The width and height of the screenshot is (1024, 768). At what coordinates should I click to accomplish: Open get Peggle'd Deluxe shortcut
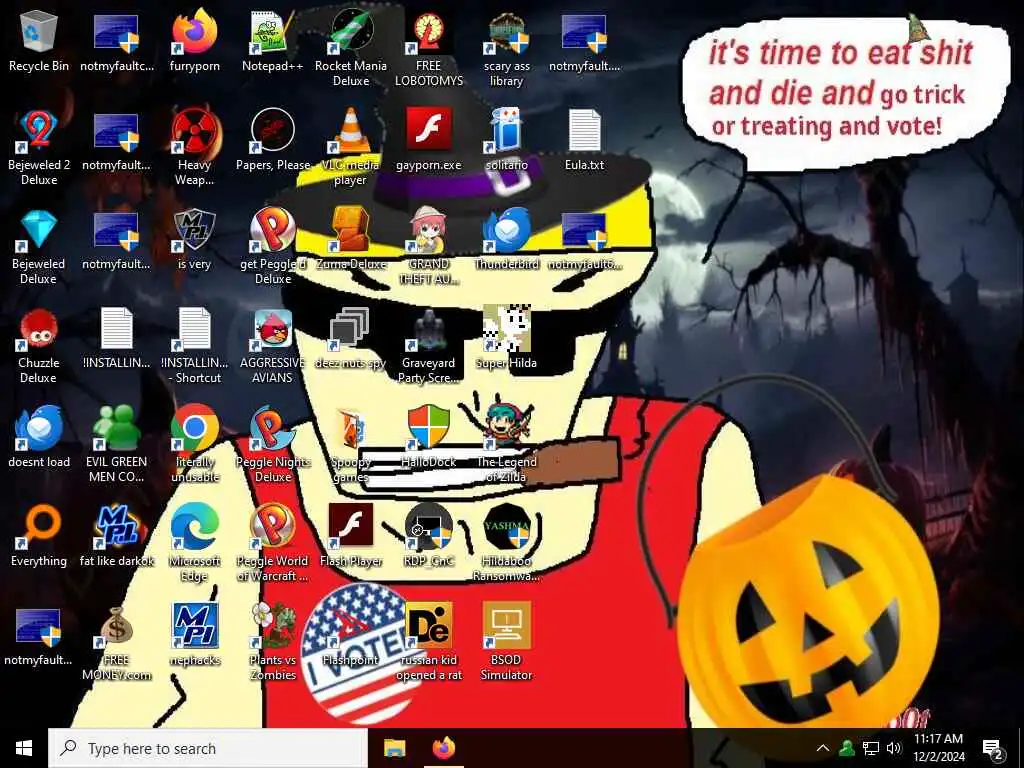[x=272, y=231]
